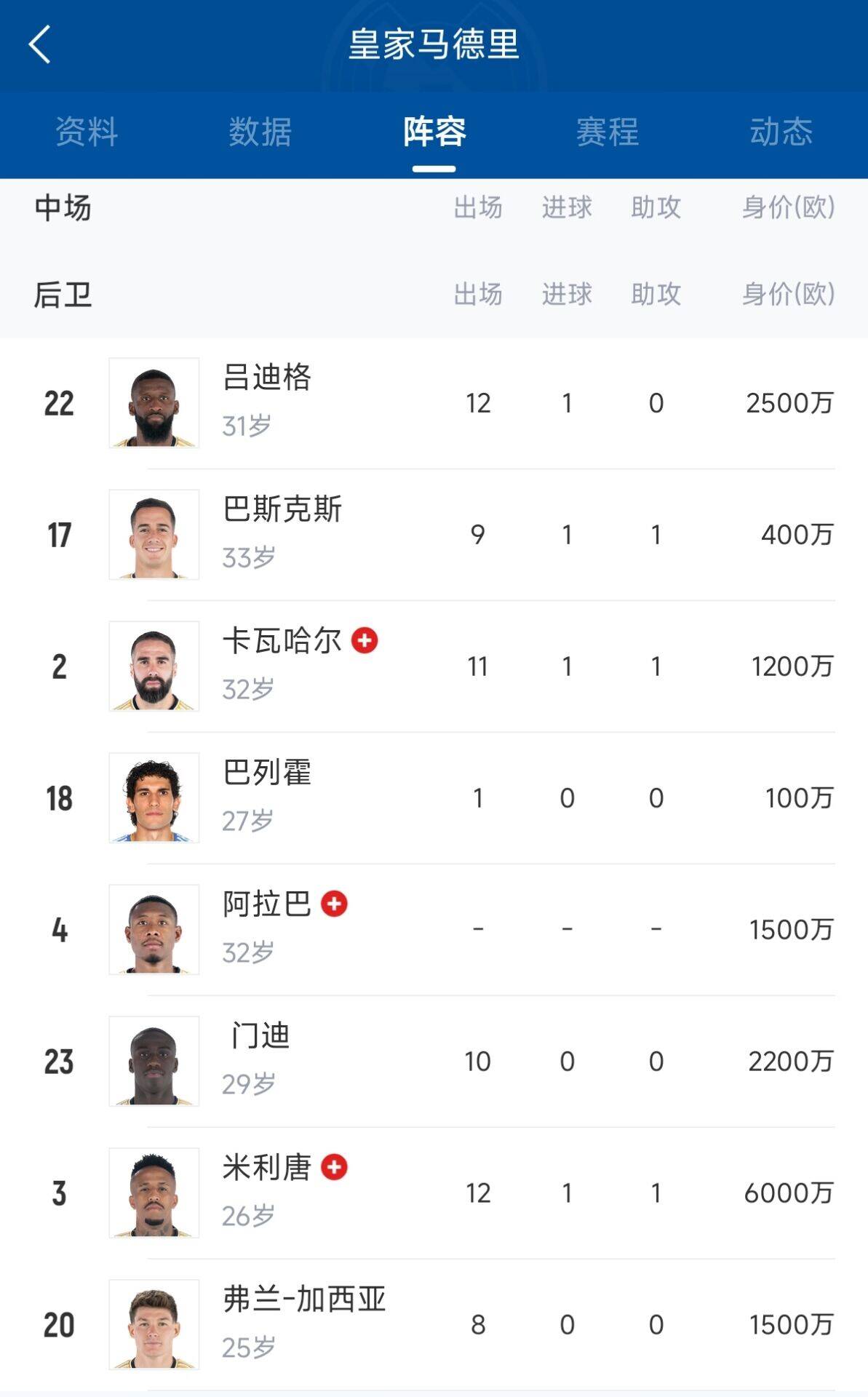The height and width of the screenshot is (1397, 868).
Task: Tap the 皇家马德里 page title
Action: click(x=434, y=44)
